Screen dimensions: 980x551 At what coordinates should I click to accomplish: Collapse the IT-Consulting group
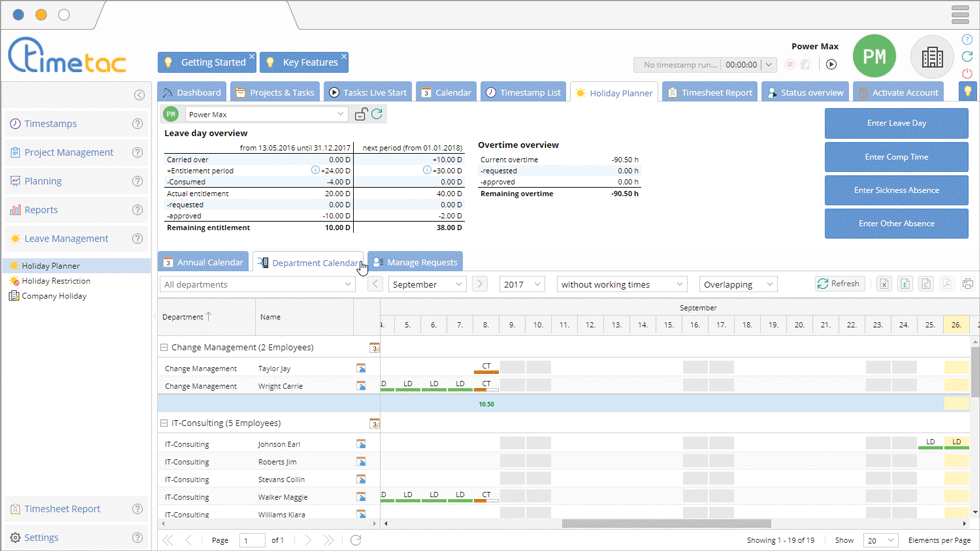[x=163, y=424]
